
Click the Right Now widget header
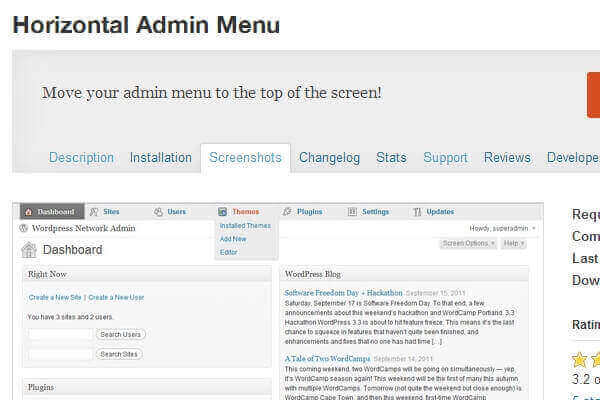tap(147, 274)
